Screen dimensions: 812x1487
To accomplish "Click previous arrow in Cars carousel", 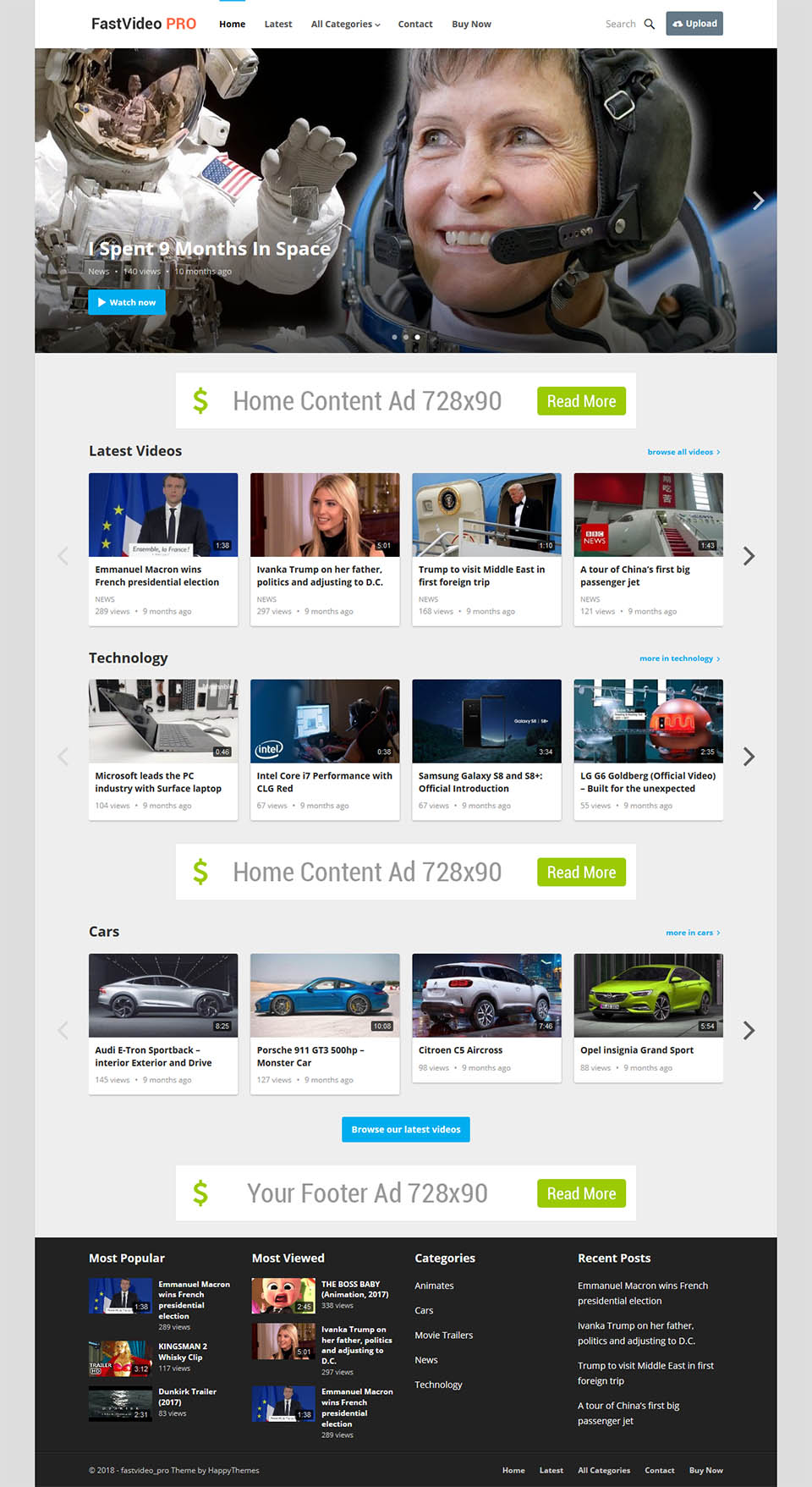I will (x=63, y=1030).
